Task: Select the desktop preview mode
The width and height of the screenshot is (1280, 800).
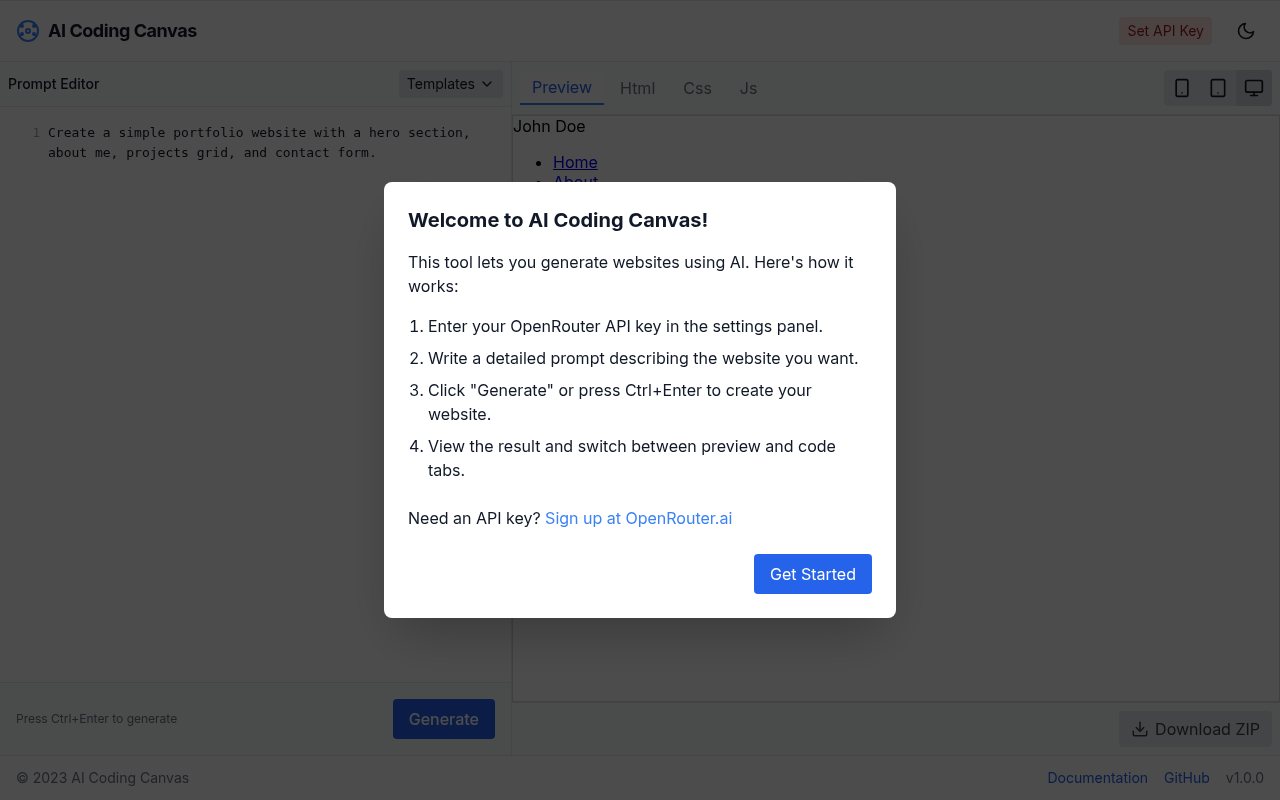Action: pos(1253,88)
